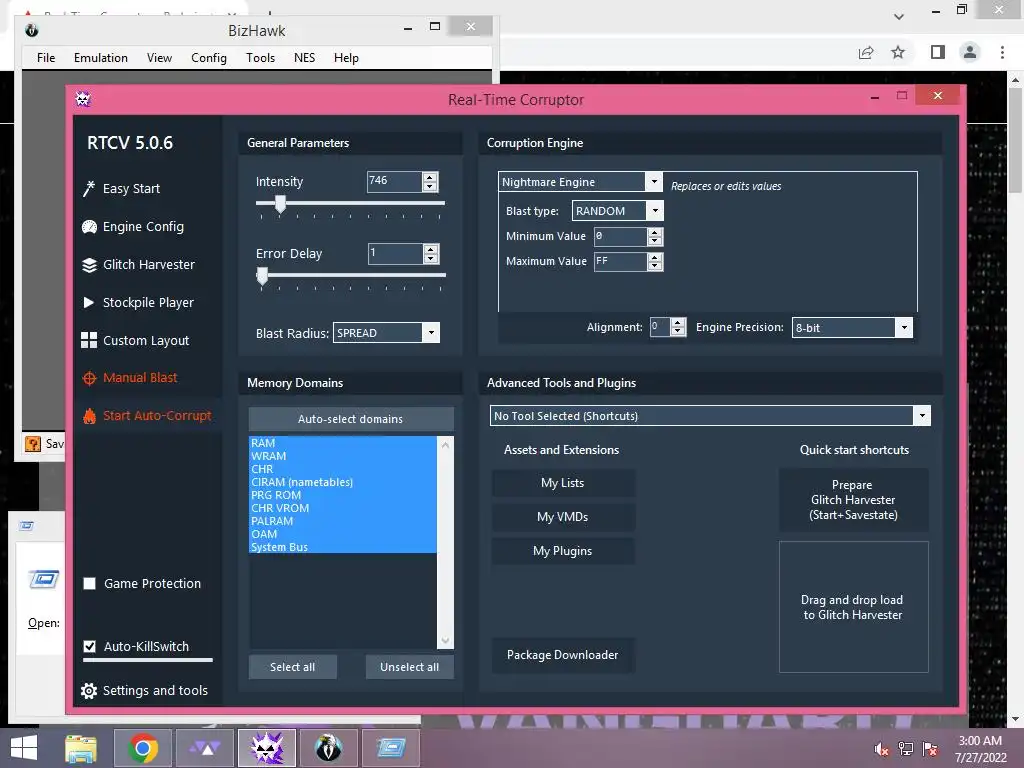This screenshot has height=768, width=1024.
Task: Click BizHawk logo icon in title bar
Action: [x=31, y=30]
